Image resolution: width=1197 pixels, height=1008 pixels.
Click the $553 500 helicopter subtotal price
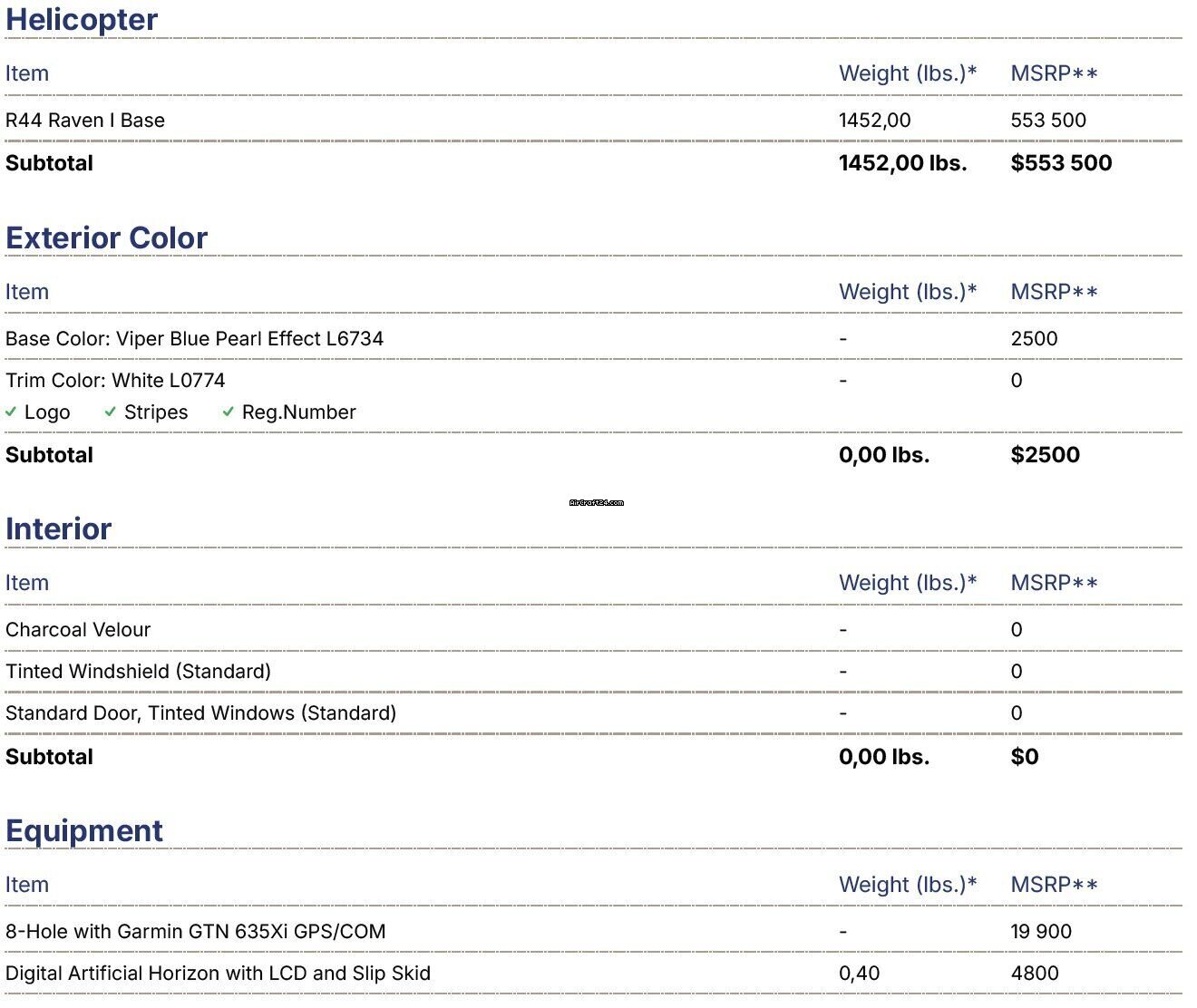(x=1061, y=163)
